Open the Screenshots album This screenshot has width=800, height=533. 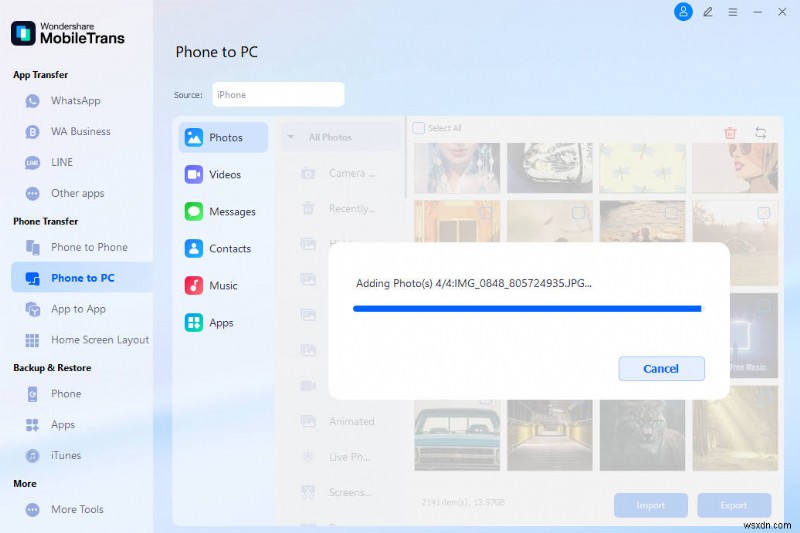(x=337, y=492)
